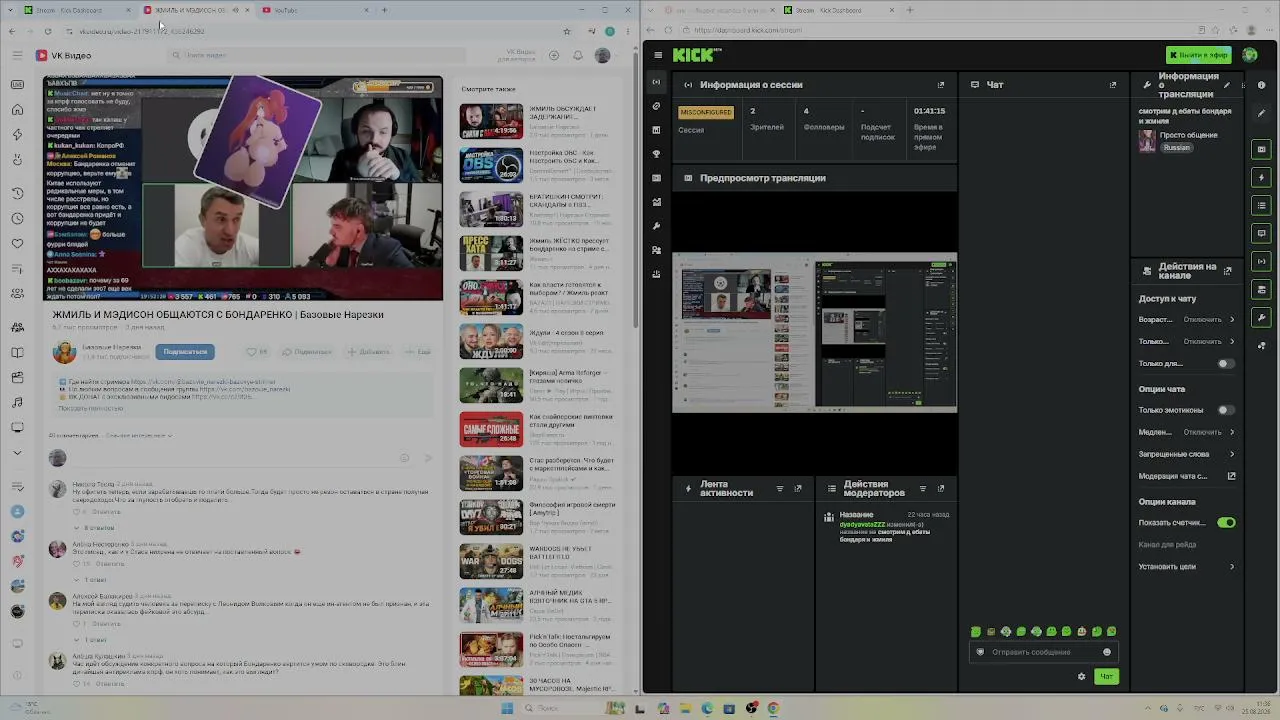1280x720 pixels.
Task: Open VK Video notifications bell
Action: click(x=578, y=55)
